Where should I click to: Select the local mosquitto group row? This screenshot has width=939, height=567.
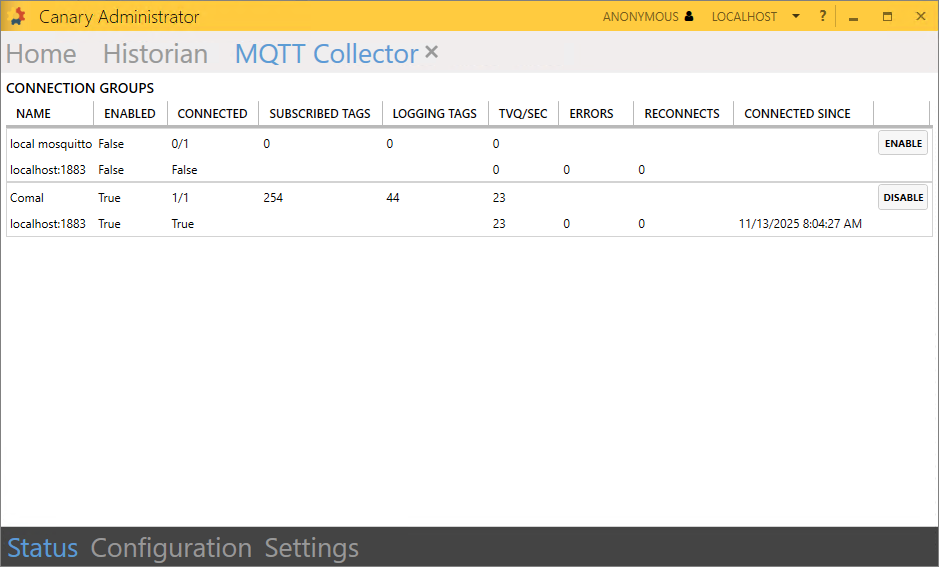click(x=51, y=144)
